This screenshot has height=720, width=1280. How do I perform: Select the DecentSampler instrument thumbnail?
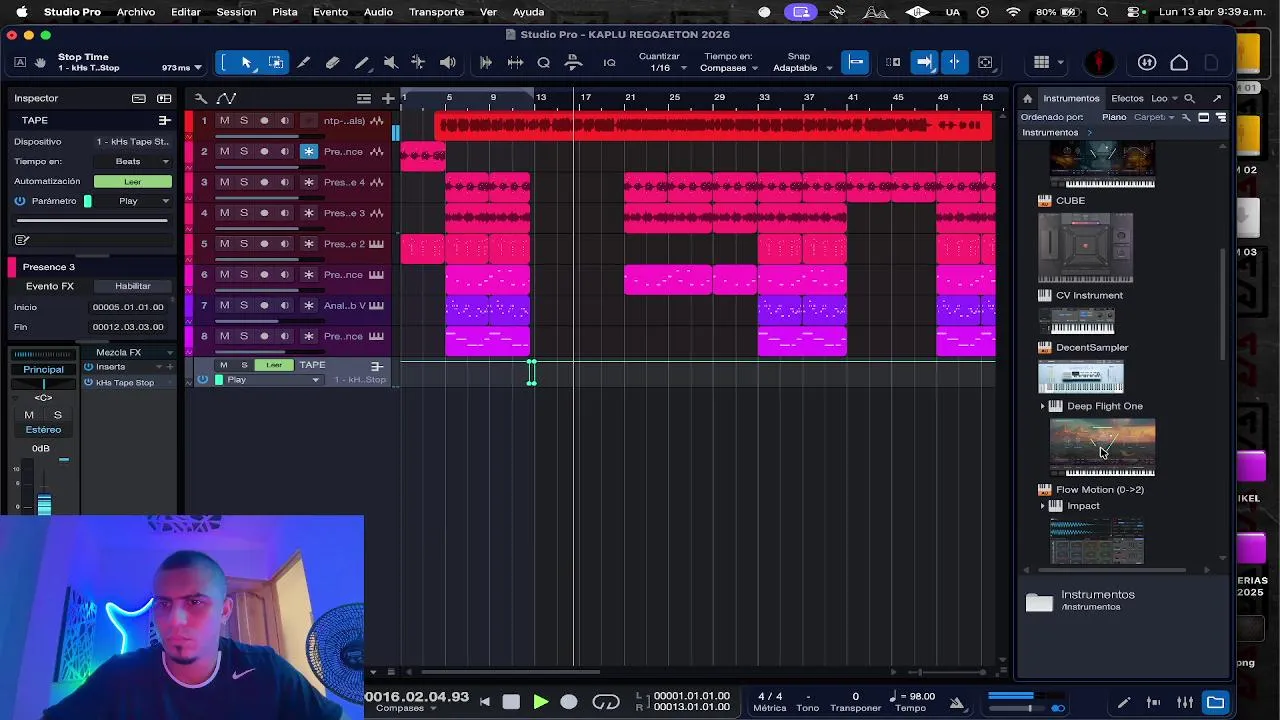click(1081, 378)
